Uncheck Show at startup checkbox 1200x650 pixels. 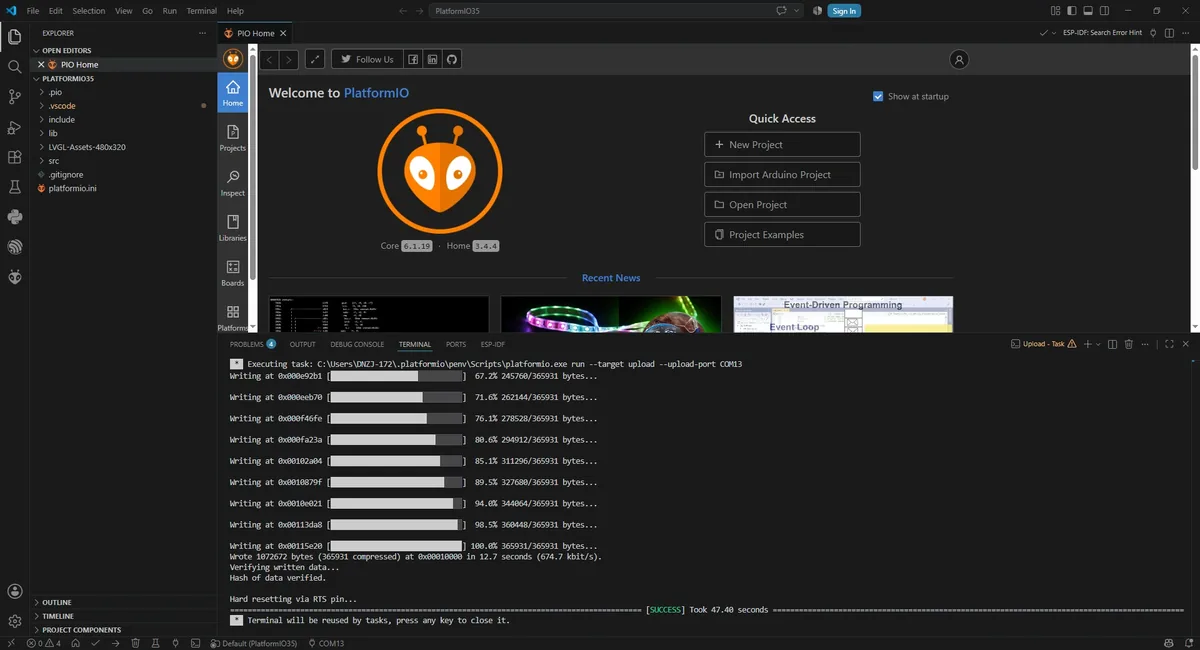click(878, 96)
